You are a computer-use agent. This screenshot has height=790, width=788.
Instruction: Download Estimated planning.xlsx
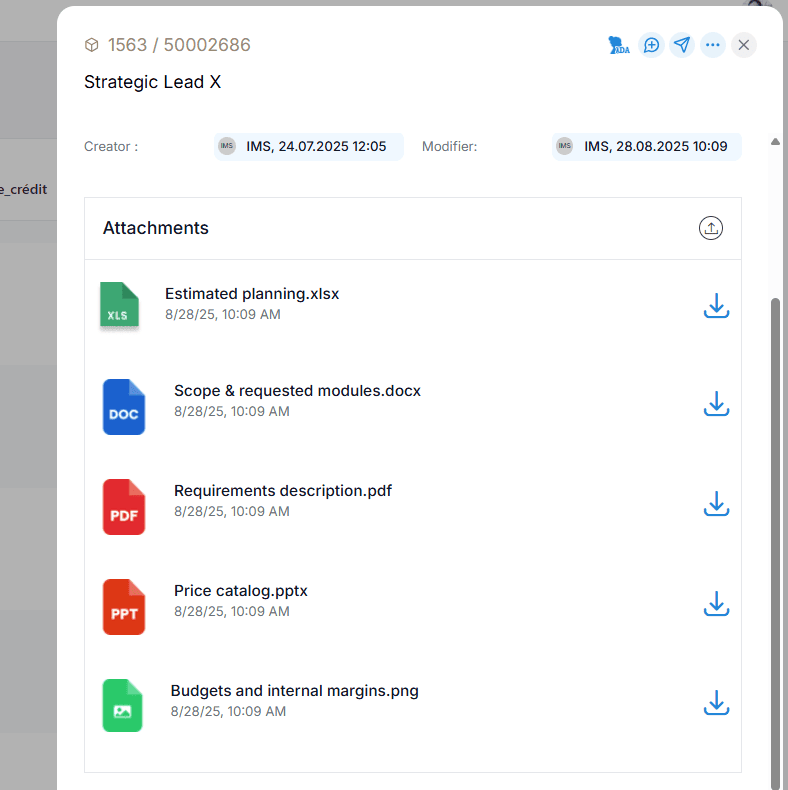click(x=716, y=305)
